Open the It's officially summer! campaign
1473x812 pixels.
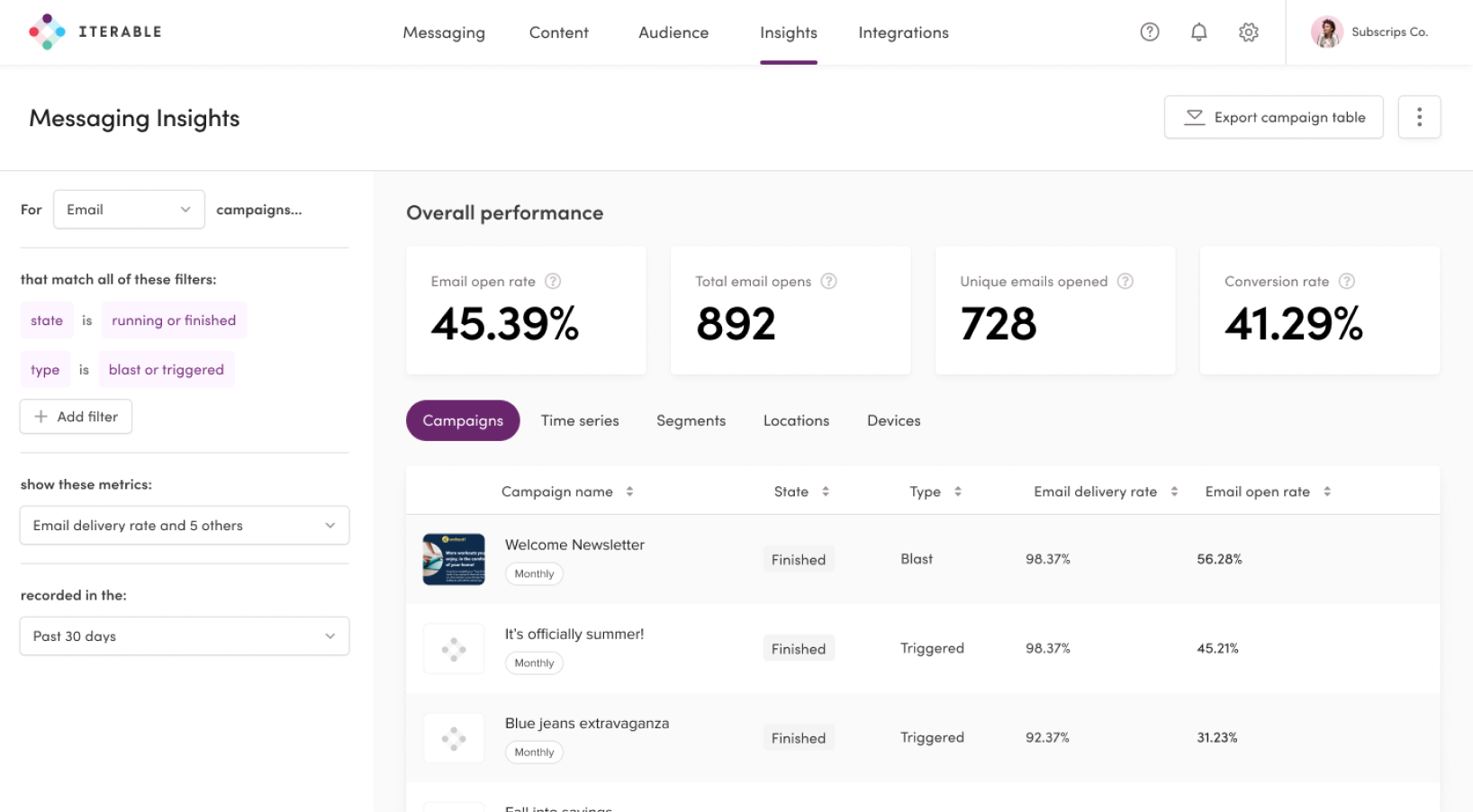pyautogui.click(x=574, y=634)
